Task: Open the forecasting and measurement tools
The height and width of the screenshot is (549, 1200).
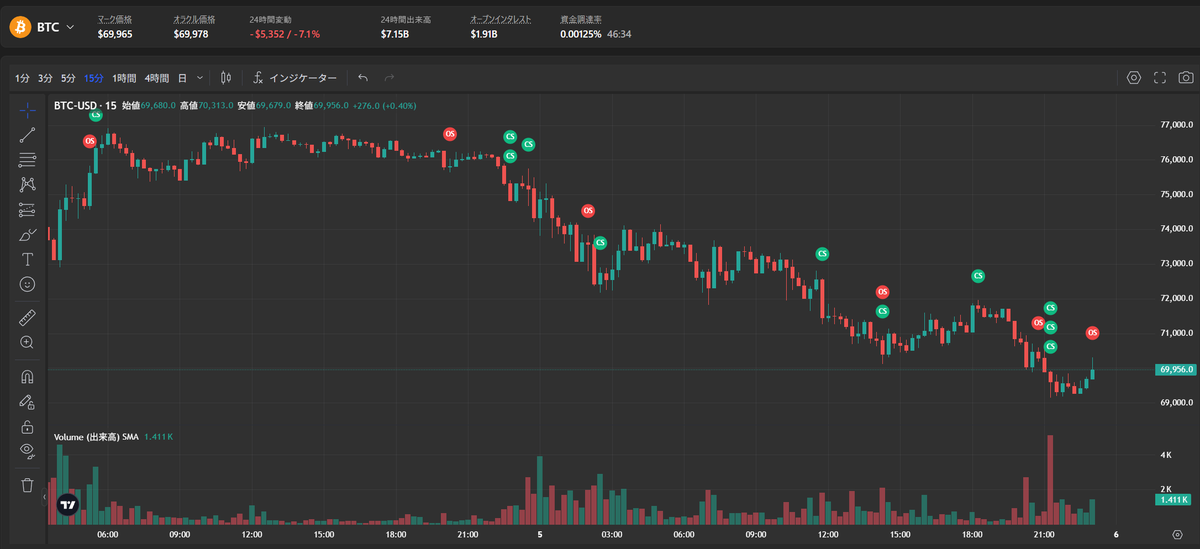Action: pos(27,210)
